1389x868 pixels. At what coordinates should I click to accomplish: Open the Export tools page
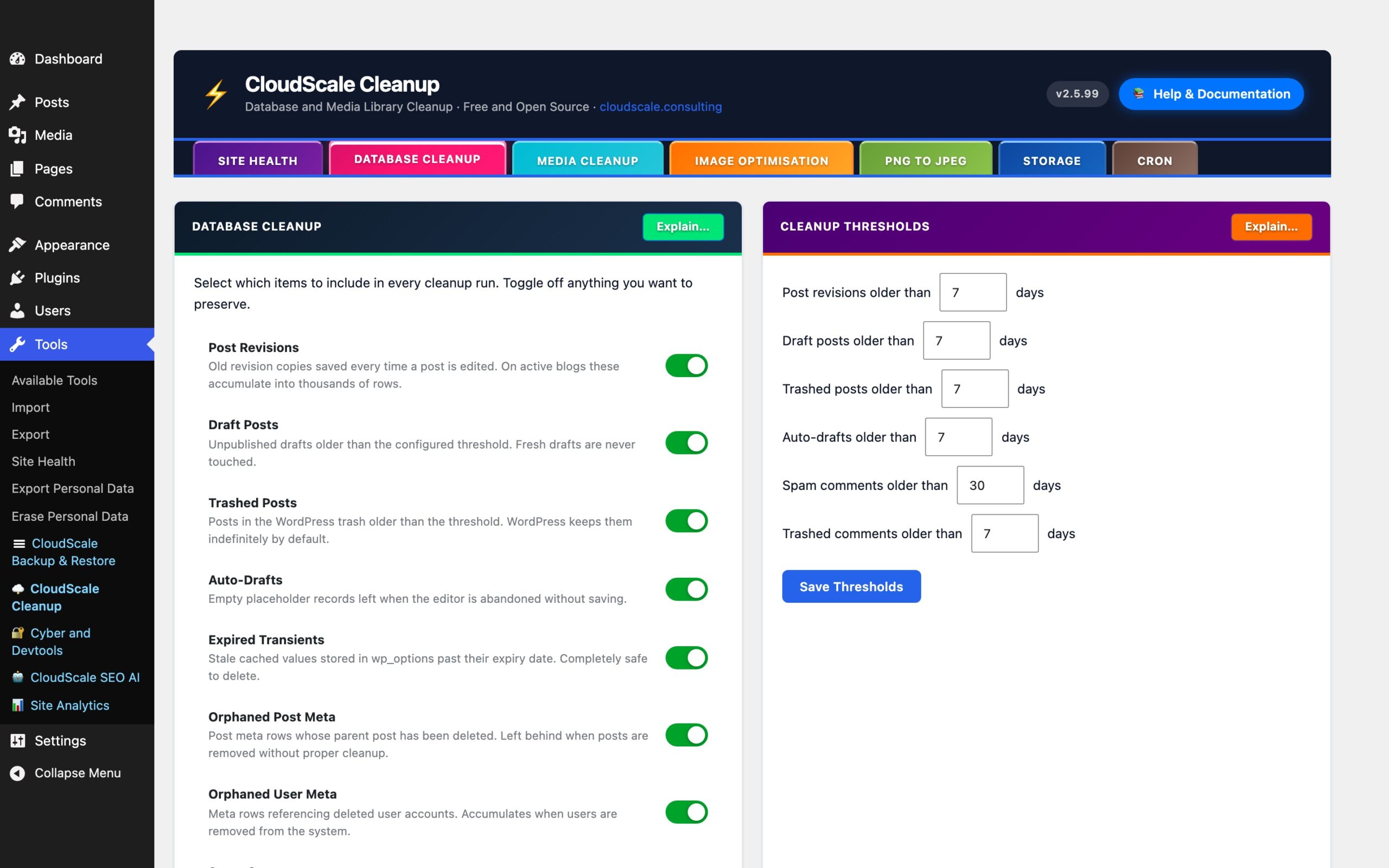click(30, 434)
